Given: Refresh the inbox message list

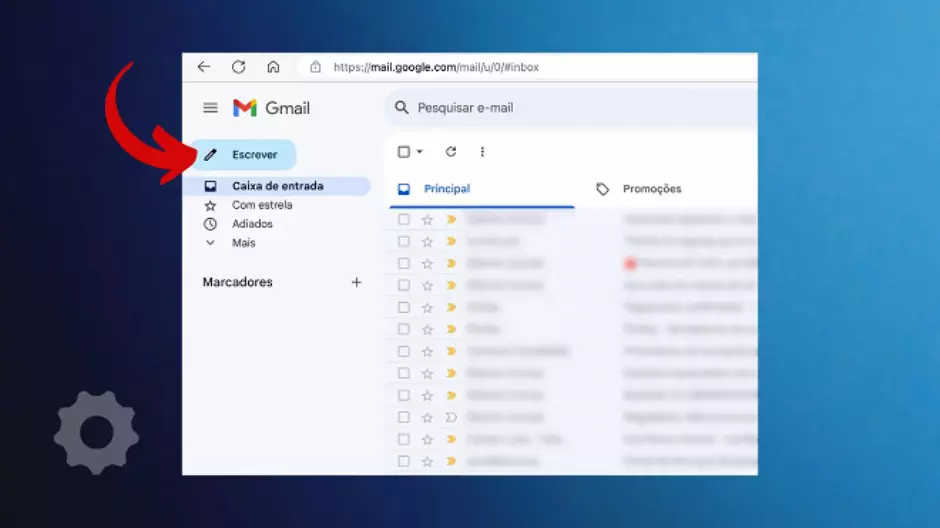Looking at the screenshot, I should (451, 152).
